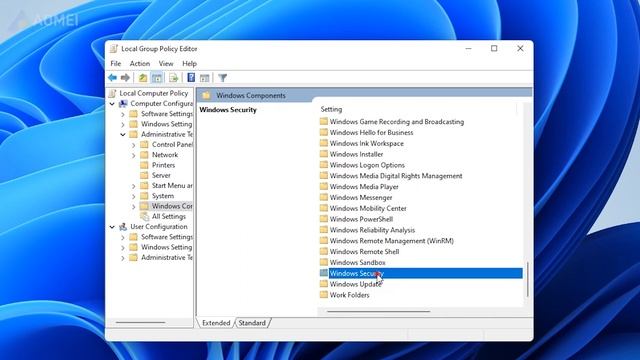Click the Forward arrow toolbar icon
The width and height of the screenshot is (640, 360).
(125, 78)
